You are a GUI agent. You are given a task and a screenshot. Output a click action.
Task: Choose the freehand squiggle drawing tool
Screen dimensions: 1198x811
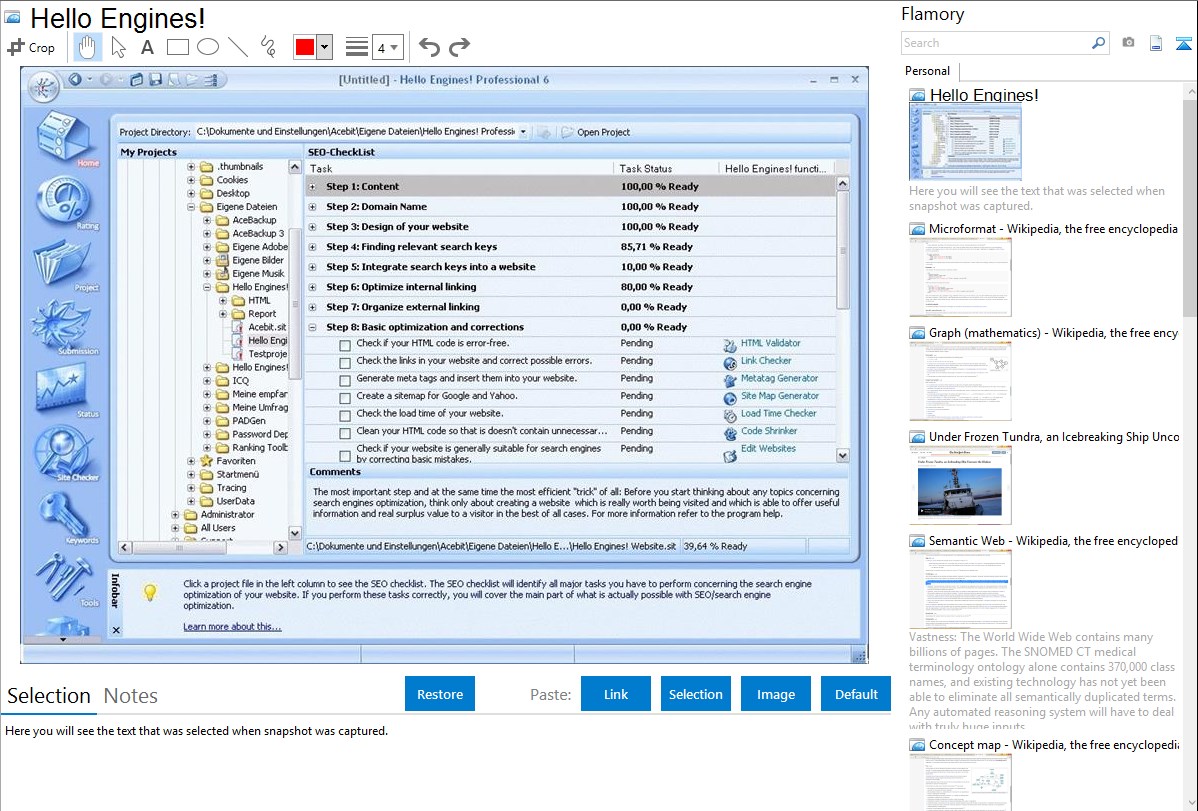[268, 47]
